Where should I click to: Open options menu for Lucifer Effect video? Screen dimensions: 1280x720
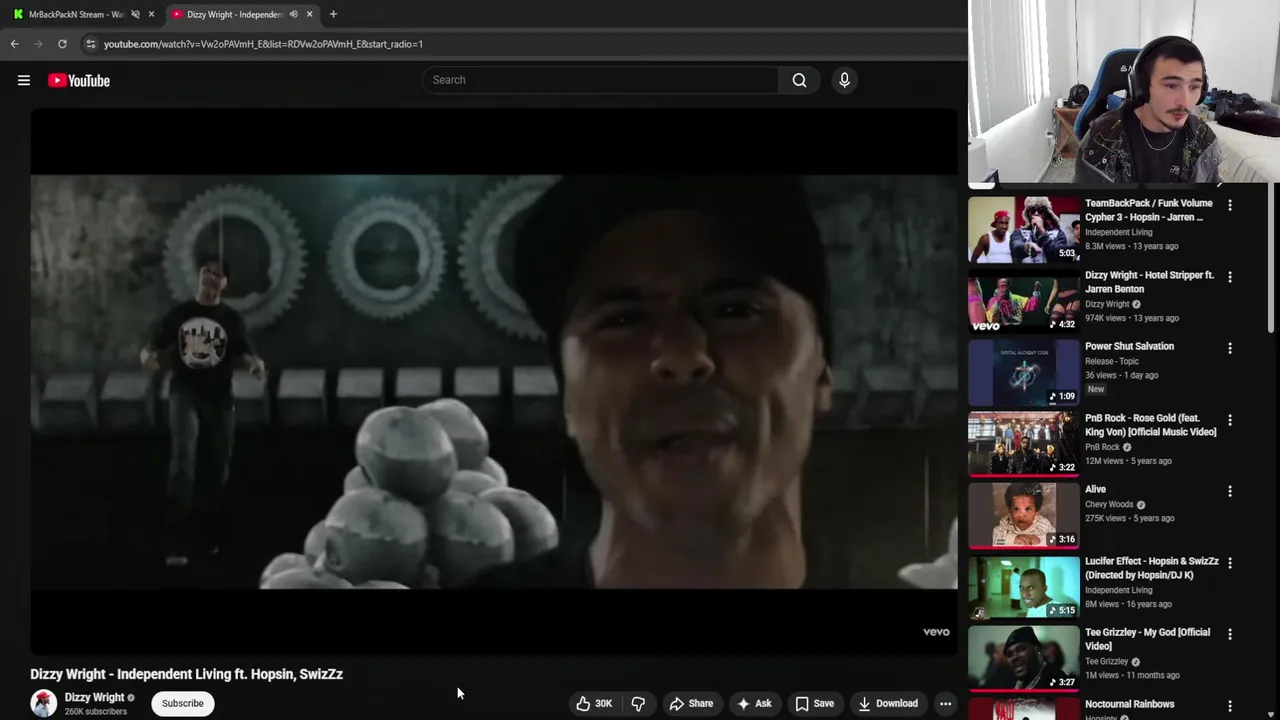point(1230,563)
